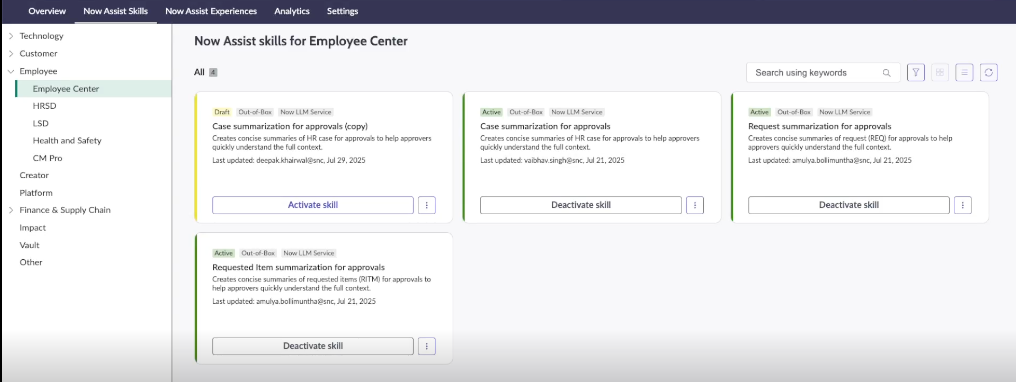Open 'Request summarization for approvals' title
This screenshot has width=1016, height=382.
[820, 126]
